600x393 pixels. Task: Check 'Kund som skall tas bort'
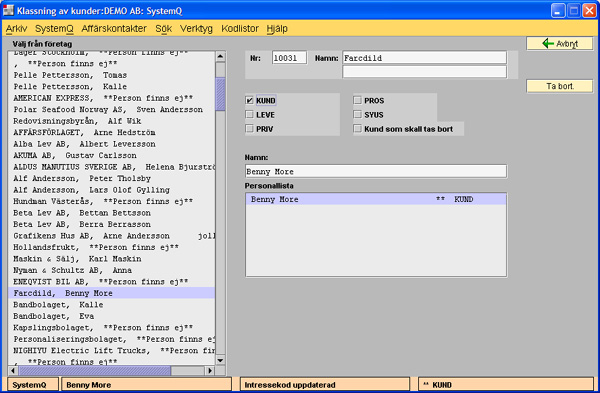click(357, 129)
